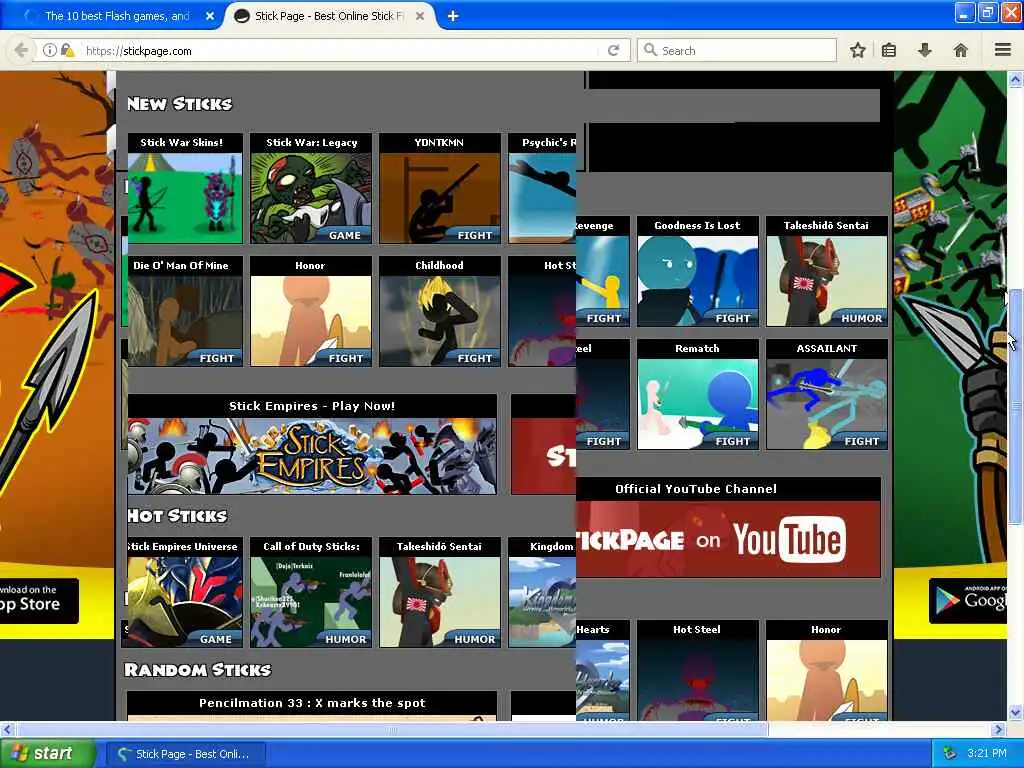Viewport: 1024px width, 768px height.
Task: Close the '10 best Flash games' tab
Action: [x=210, y=16]
